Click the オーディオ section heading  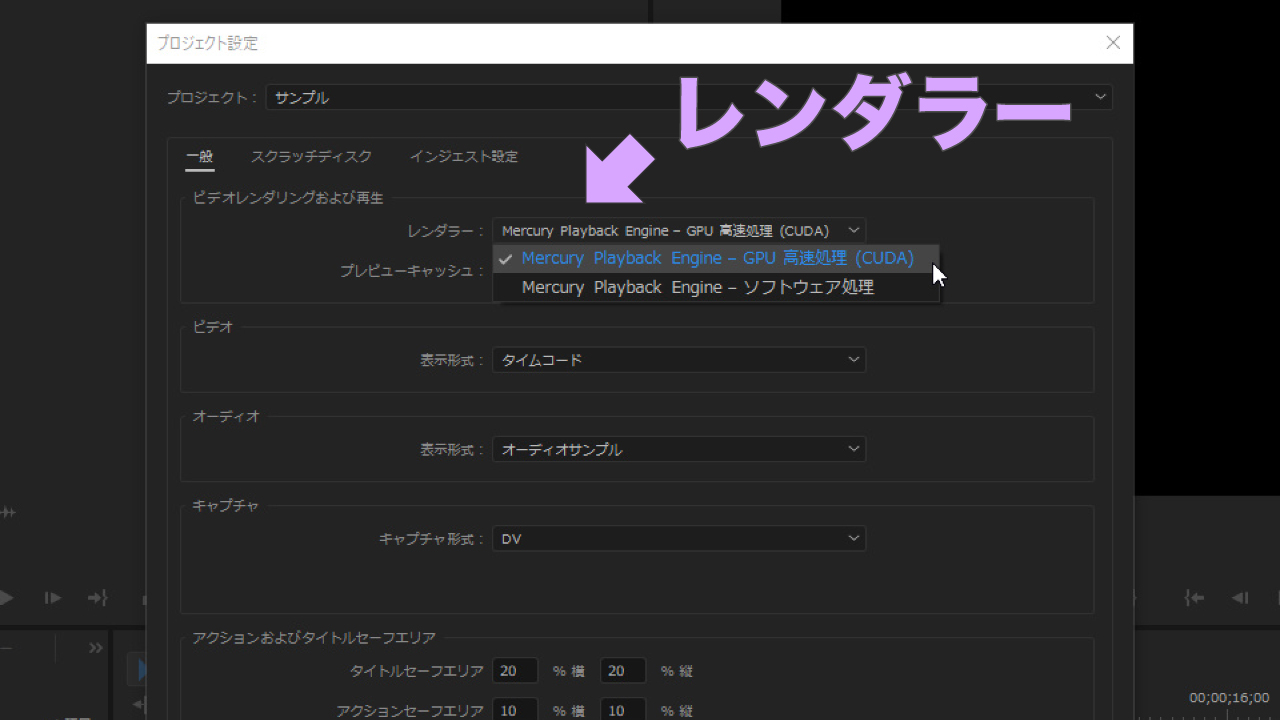[226, 416]
